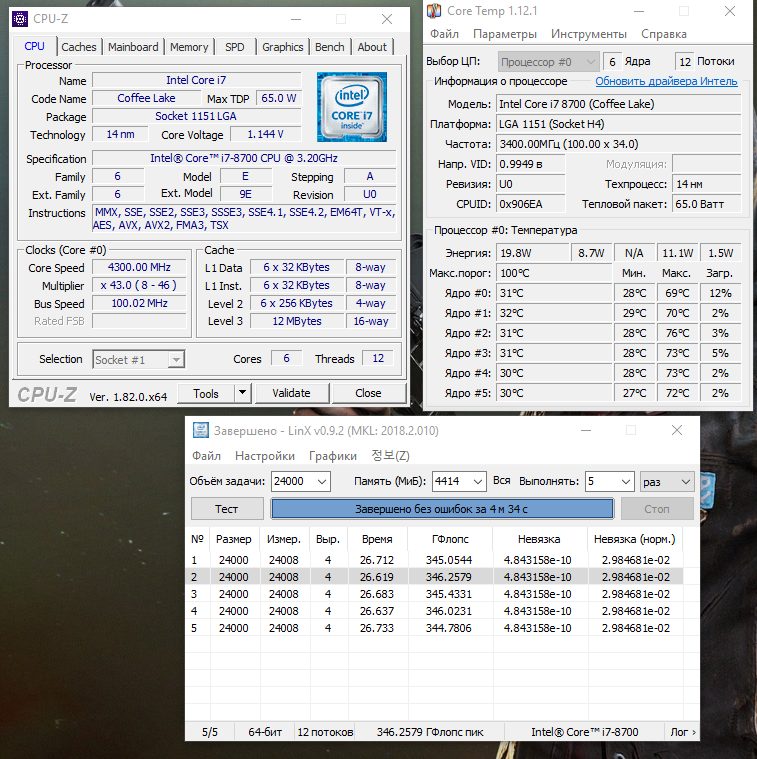Click the Тест button in LinX
The image size is (757, 759).
(227, 509)
